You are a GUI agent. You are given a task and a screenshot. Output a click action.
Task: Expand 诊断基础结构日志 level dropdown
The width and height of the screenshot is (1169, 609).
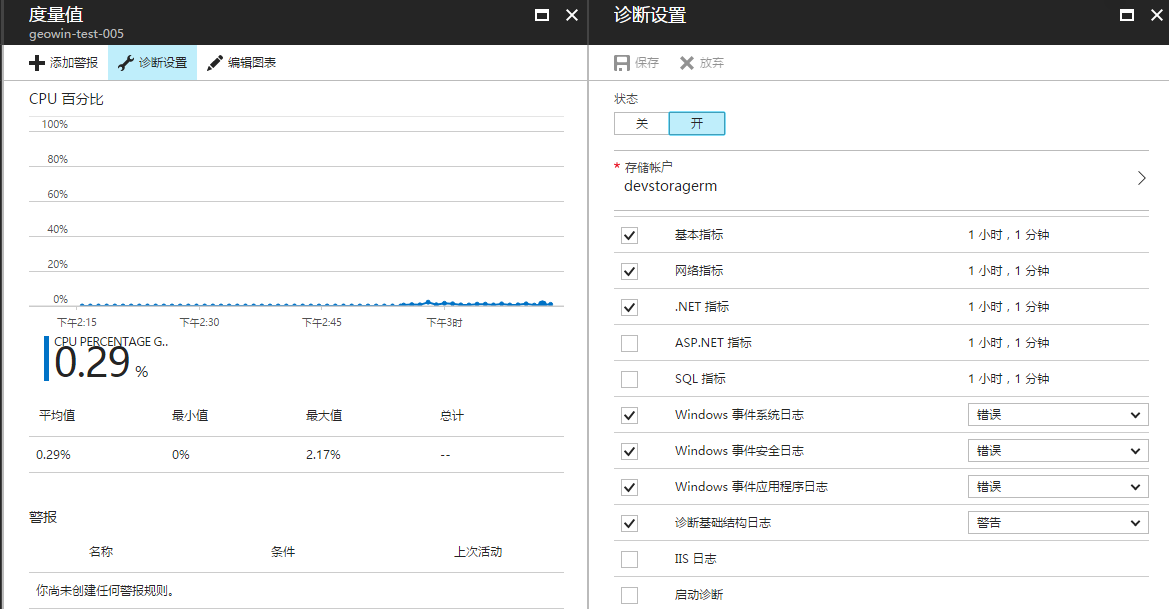coord(1057,523)
